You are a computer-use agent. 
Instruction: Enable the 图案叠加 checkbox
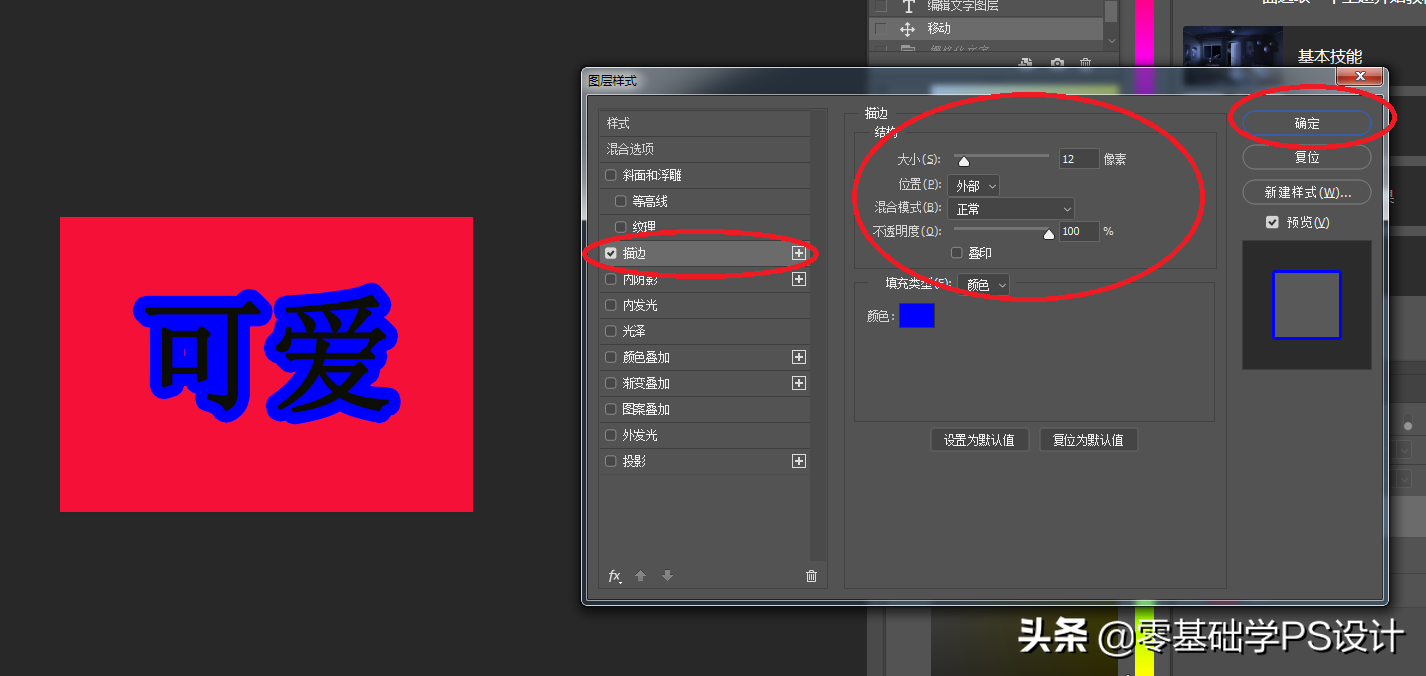pyautogui.click(x=611, y=409)
